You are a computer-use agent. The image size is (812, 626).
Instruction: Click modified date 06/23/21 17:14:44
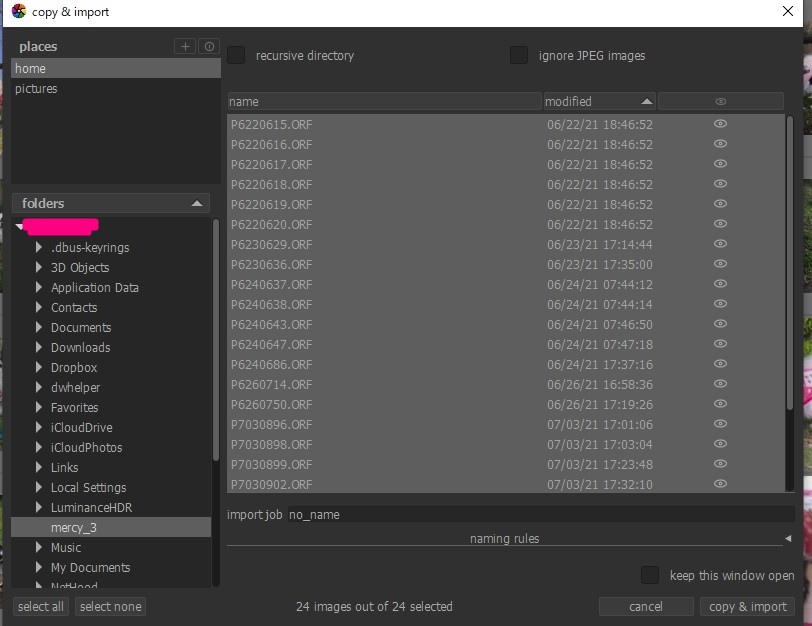pos(600,244)
